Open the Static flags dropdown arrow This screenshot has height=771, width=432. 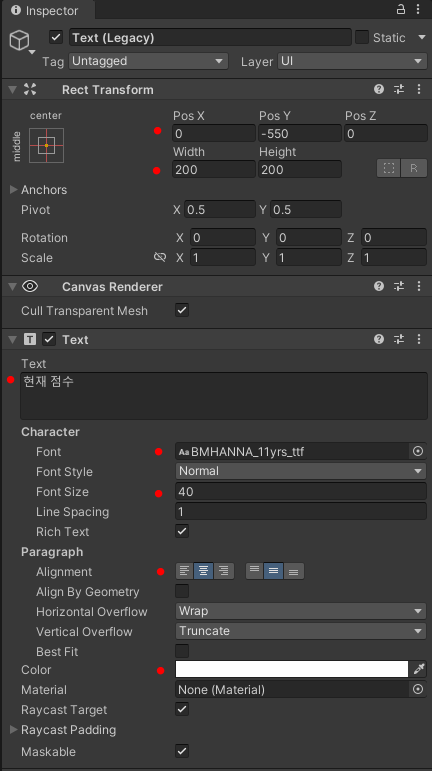(x=422, y=37)
